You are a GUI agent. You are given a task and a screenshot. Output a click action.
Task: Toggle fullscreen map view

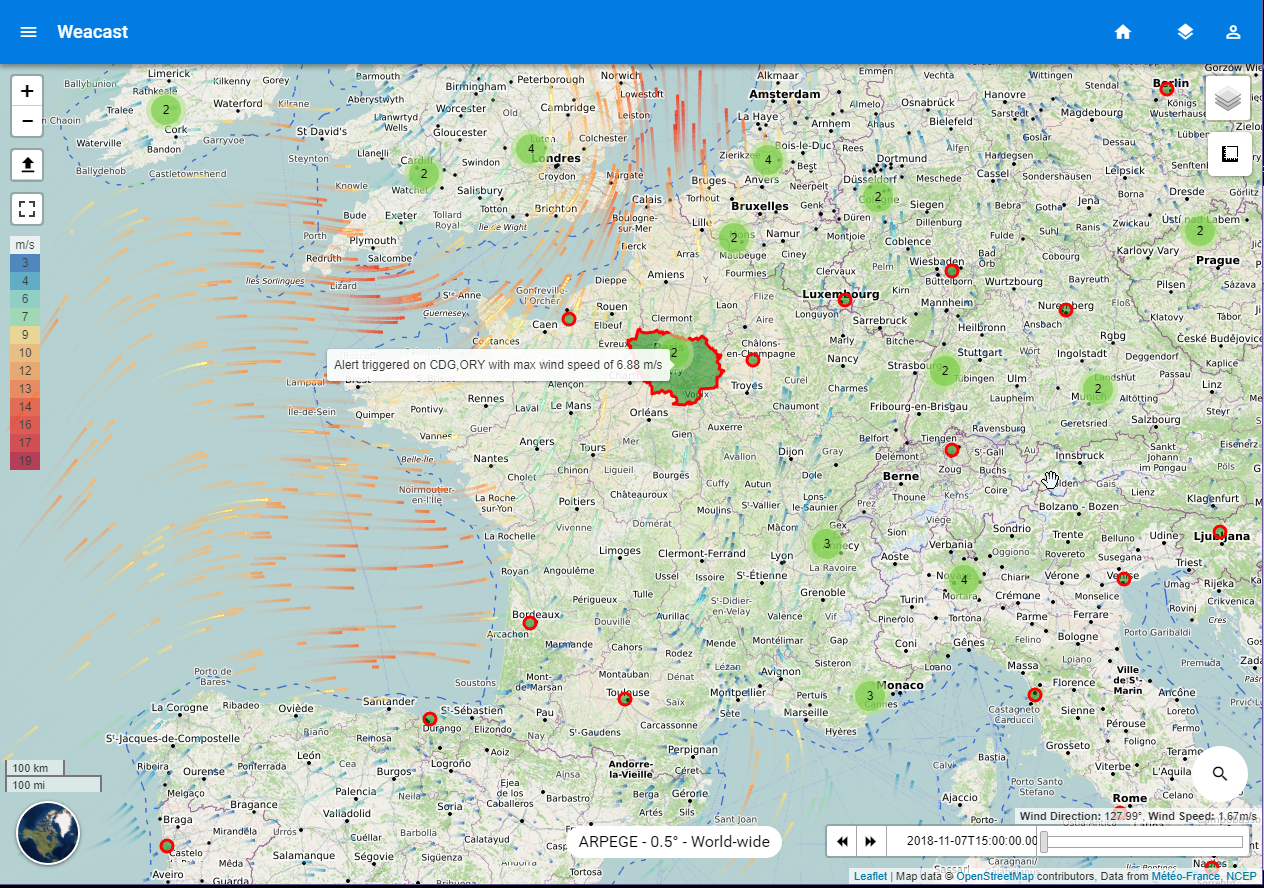(x=27, y=209)
